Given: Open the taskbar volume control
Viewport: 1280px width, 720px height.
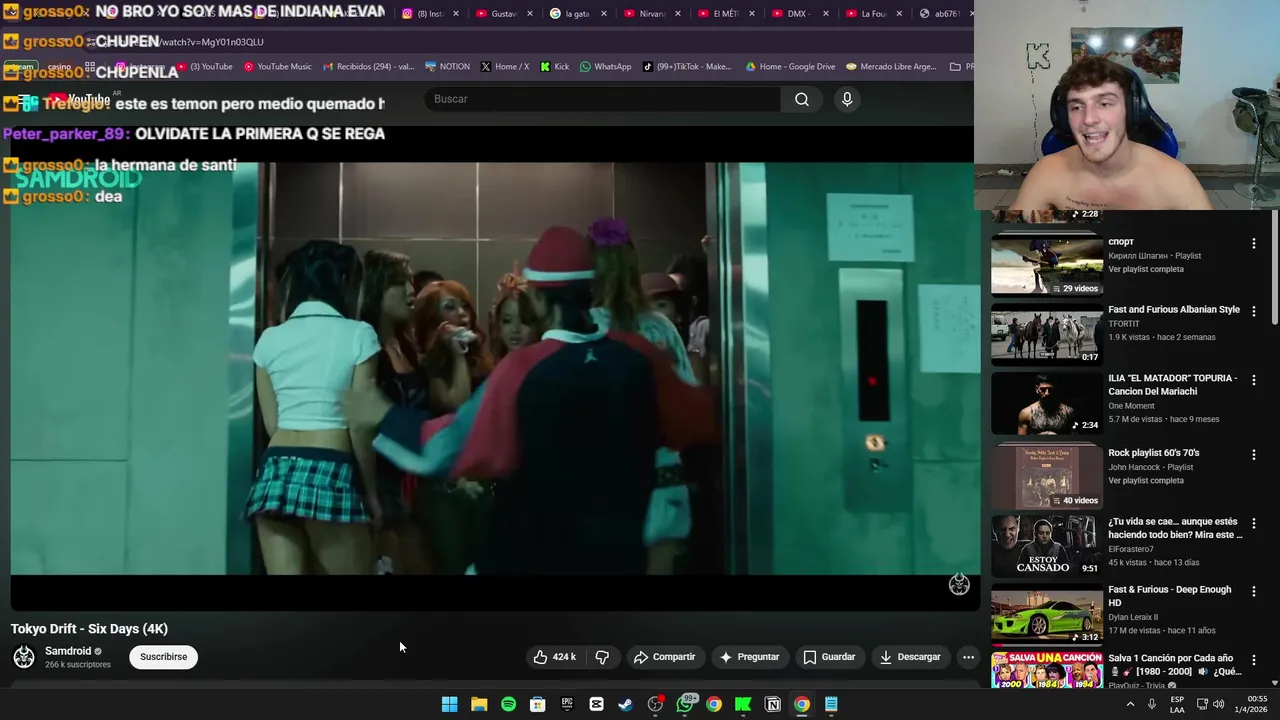Looking at the screenshot, I should 1218,705.
